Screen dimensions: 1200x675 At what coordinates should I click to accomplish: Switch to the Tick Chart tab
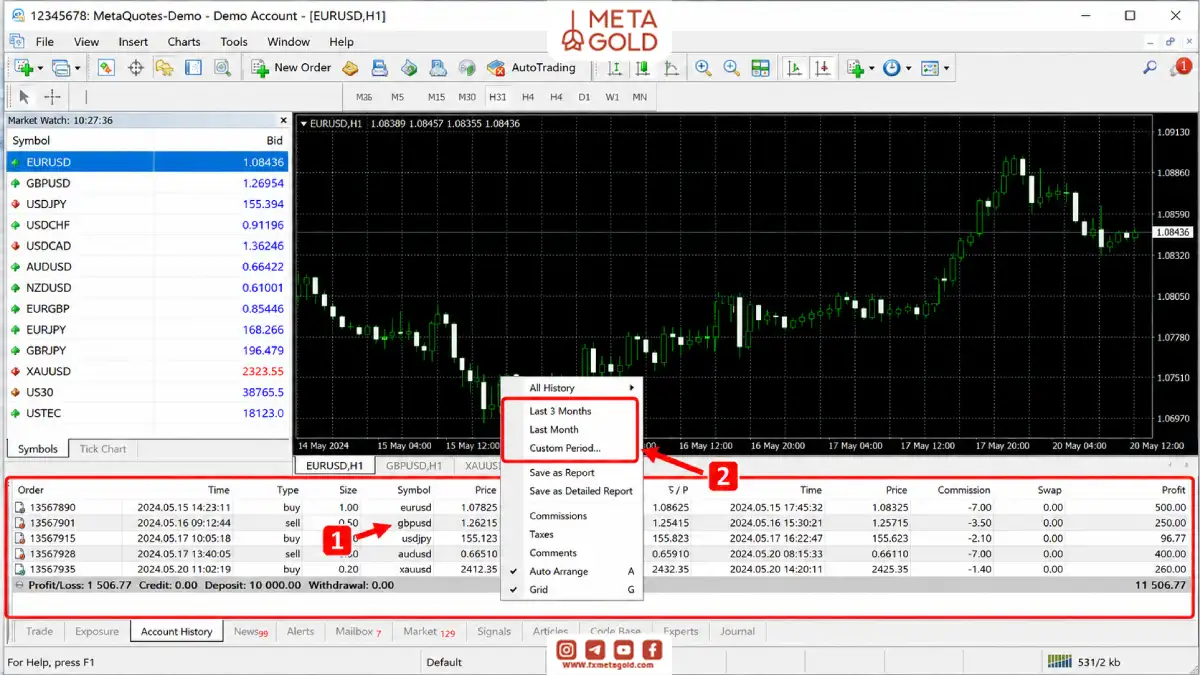103,449
